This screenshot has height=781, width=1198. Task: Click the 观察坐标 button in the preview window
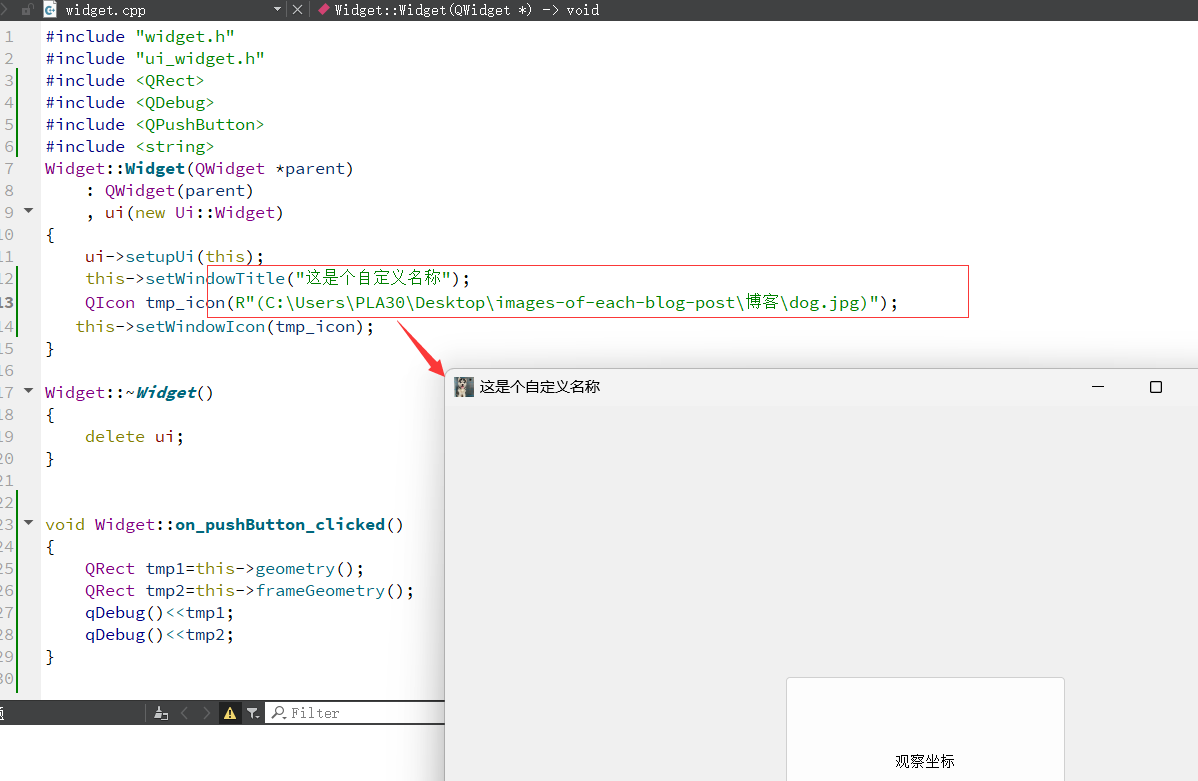point(924,760)
